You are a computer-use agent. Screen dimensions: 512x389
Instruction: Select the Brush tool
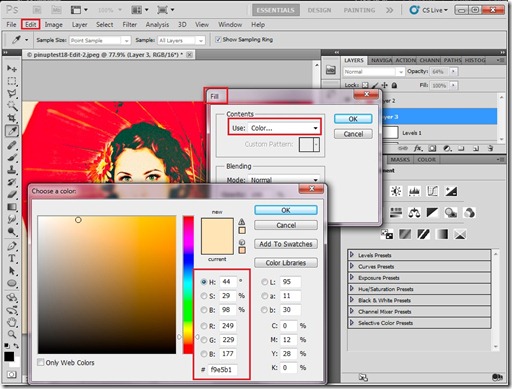pyautogui.click(x=12, y=157)
